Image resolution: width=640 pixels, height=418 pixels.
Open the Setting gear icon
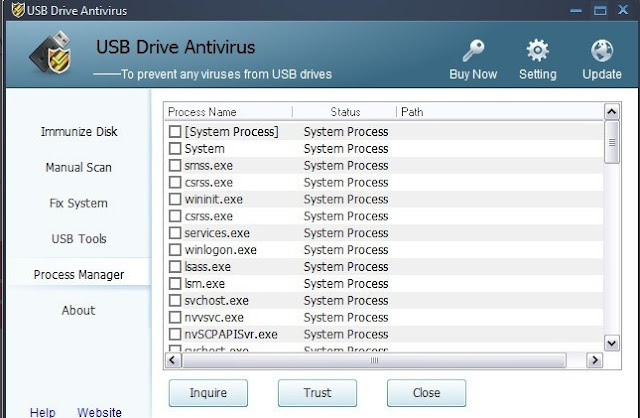point(538,51)
